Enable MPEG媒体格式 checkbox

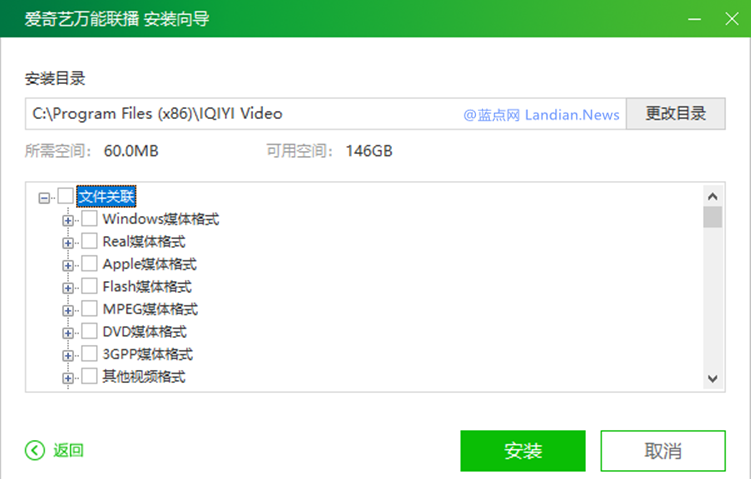[90, 308]
